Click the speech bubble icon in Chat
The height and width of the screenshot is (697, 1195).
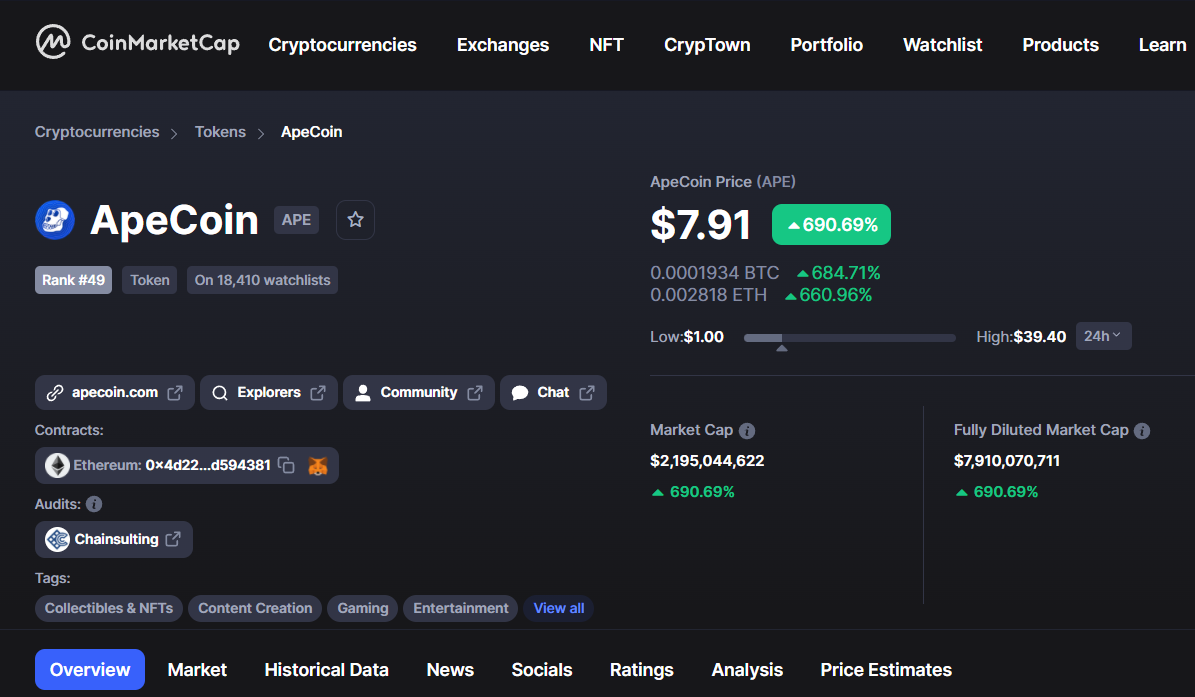520,393
